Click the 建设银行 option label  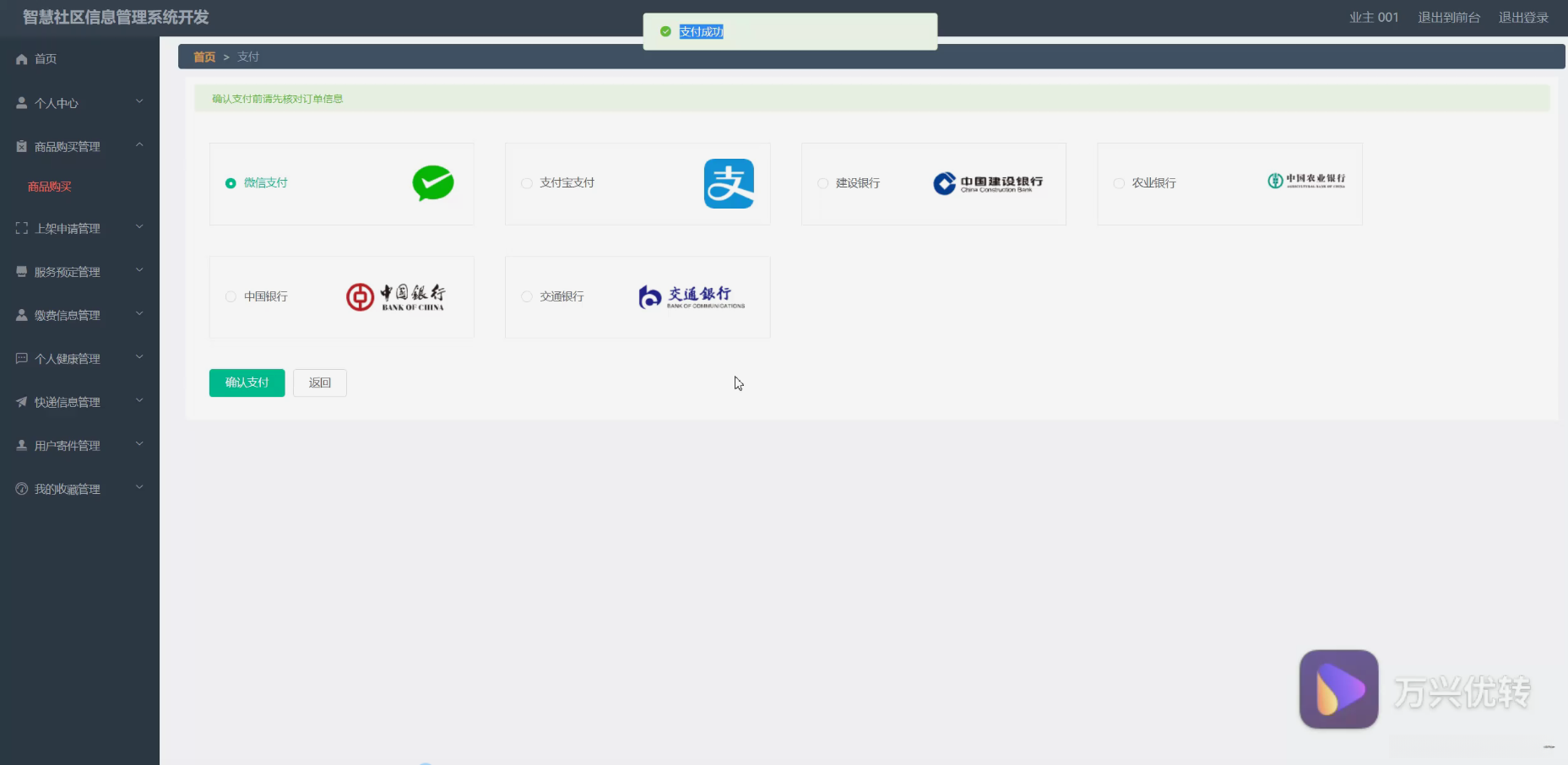pos(858,183)
